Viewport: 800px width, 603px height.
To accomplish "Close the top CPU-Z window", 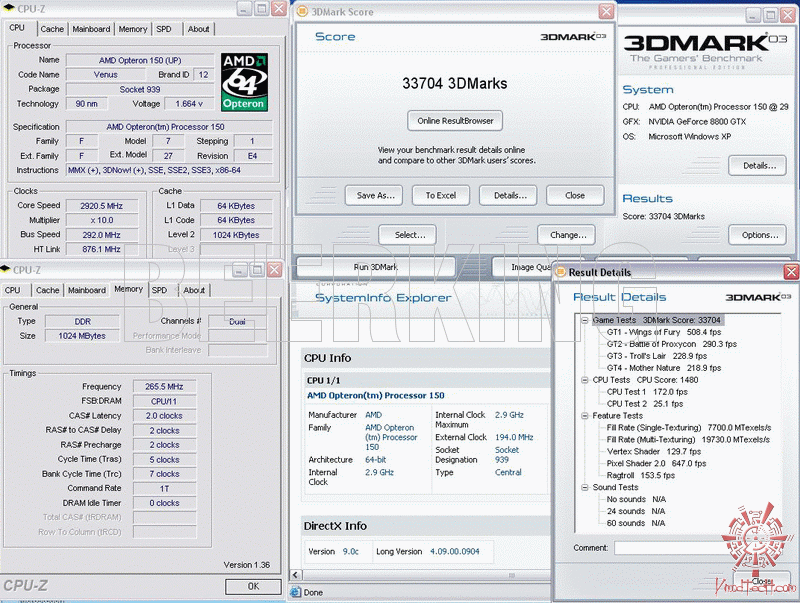I will click(x=279, y=9).
